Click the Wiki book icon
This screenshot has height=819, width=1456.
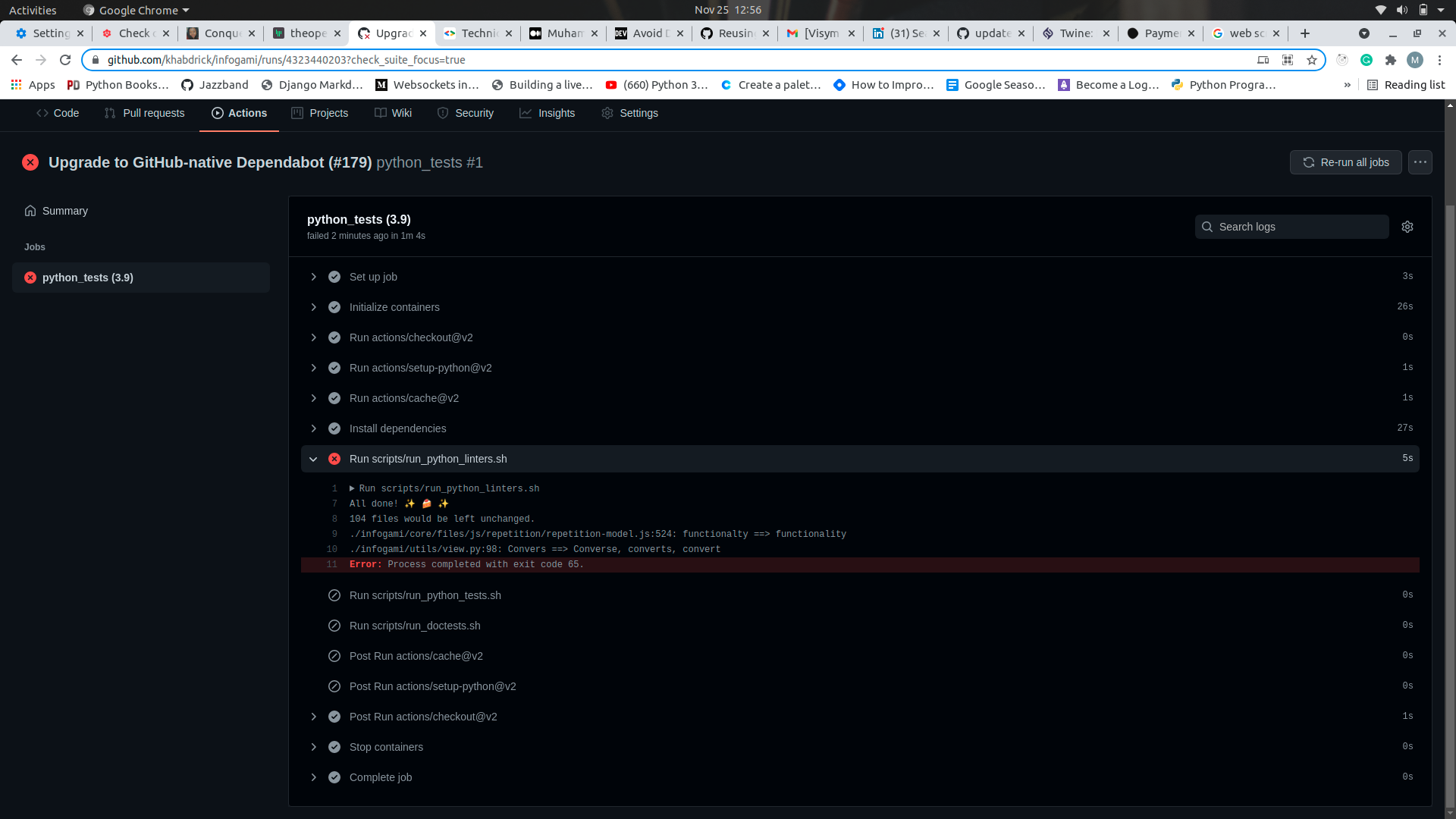coord(381,113)
